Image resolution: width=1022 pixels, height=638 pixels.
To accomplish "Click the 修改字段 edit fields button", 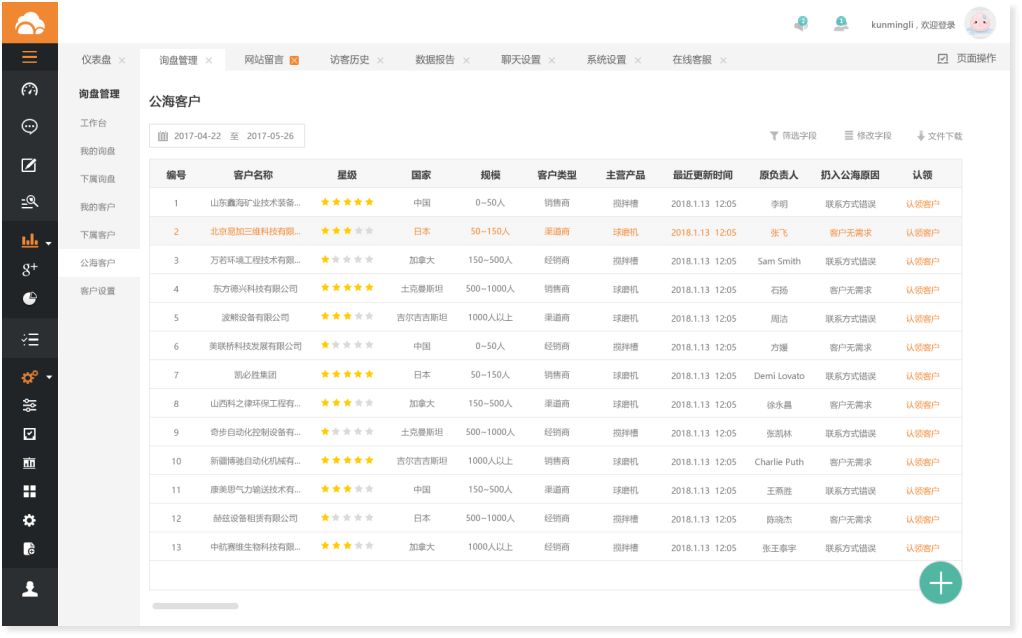I will pos(868,136).
